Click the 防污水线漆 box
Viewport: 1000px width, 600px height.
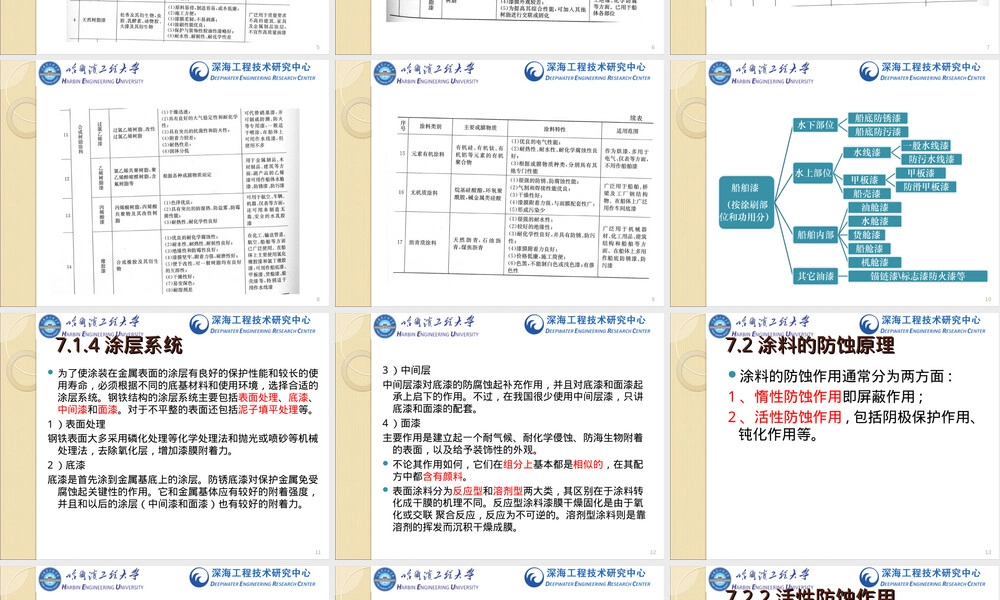[x=931, y=159]
